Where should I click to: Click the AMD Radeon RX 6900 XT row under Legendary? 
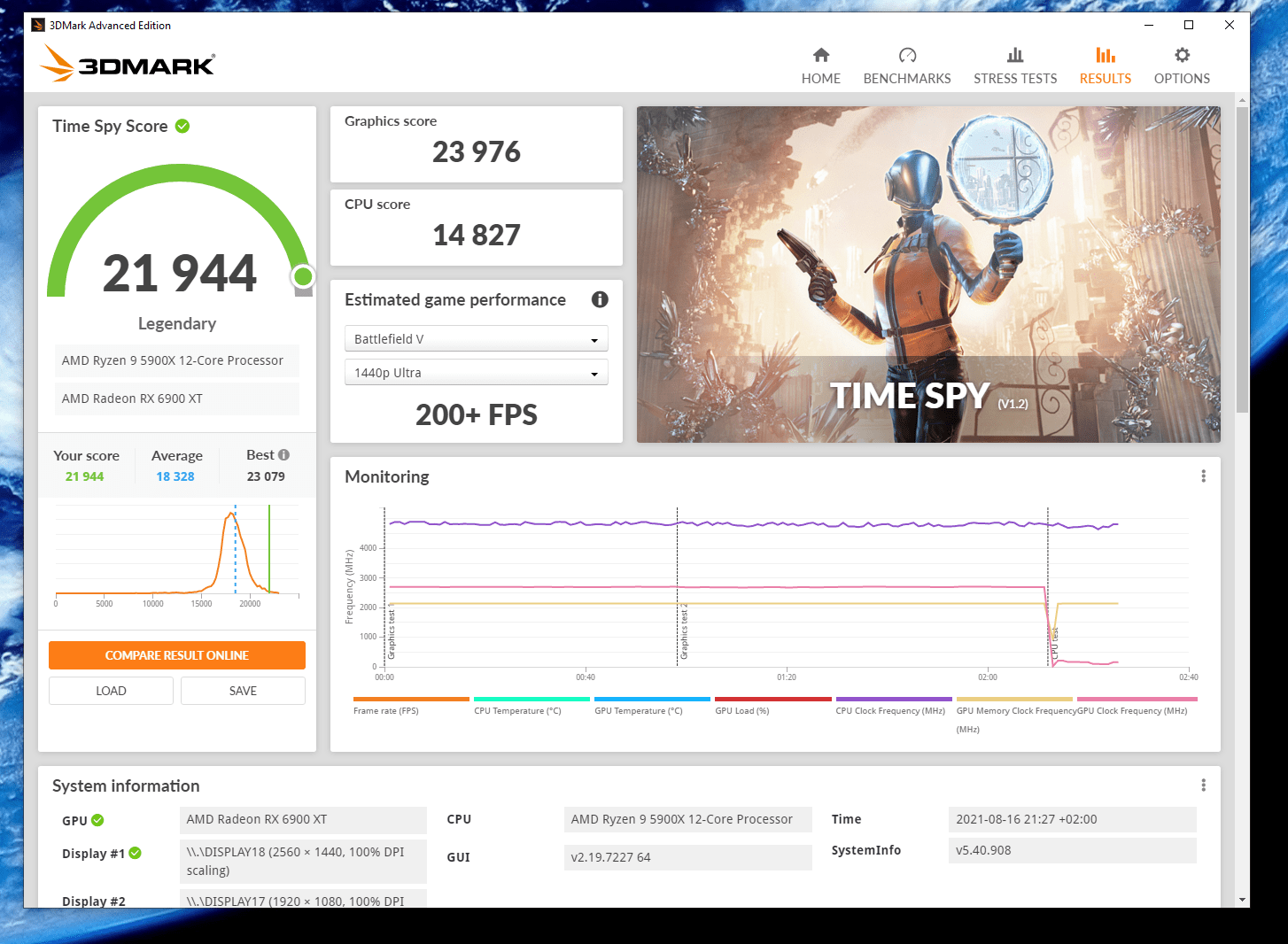pos(177,398)
